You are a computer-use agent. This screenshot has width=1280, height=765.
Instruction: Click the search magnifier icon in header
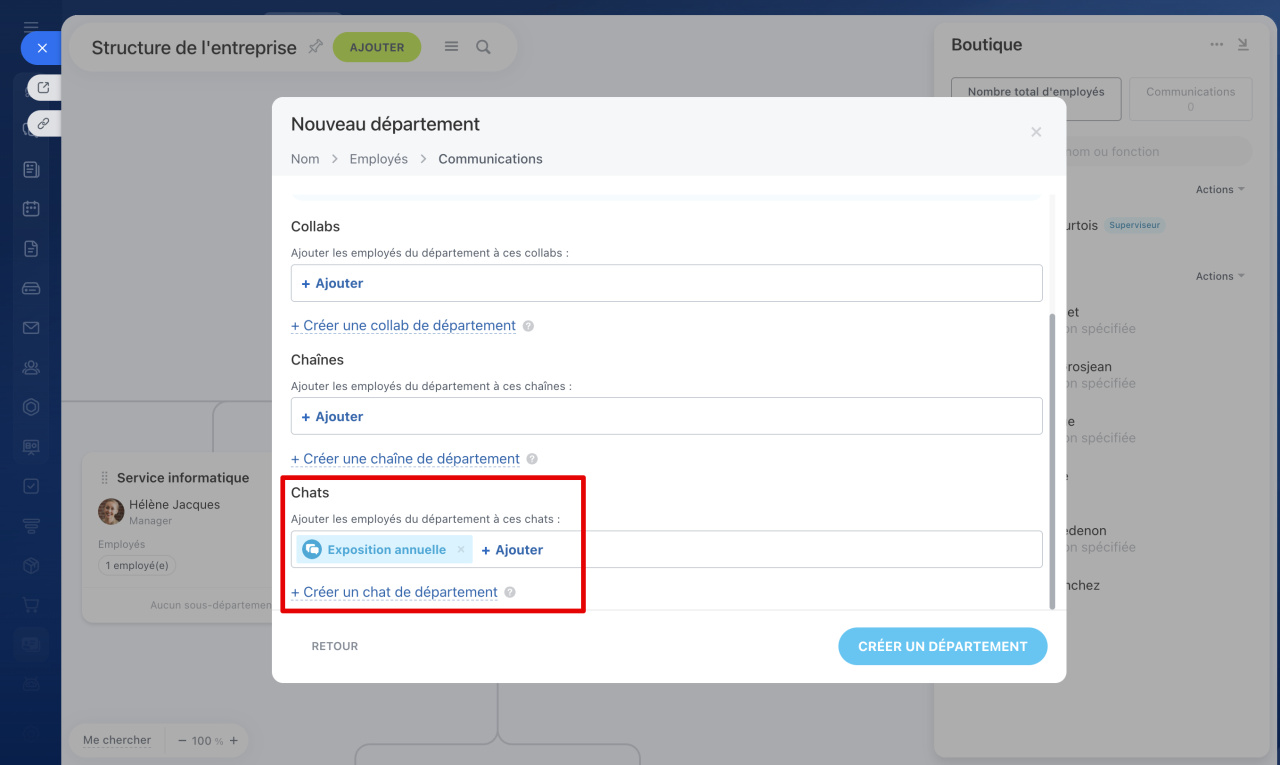coord(483,47)
